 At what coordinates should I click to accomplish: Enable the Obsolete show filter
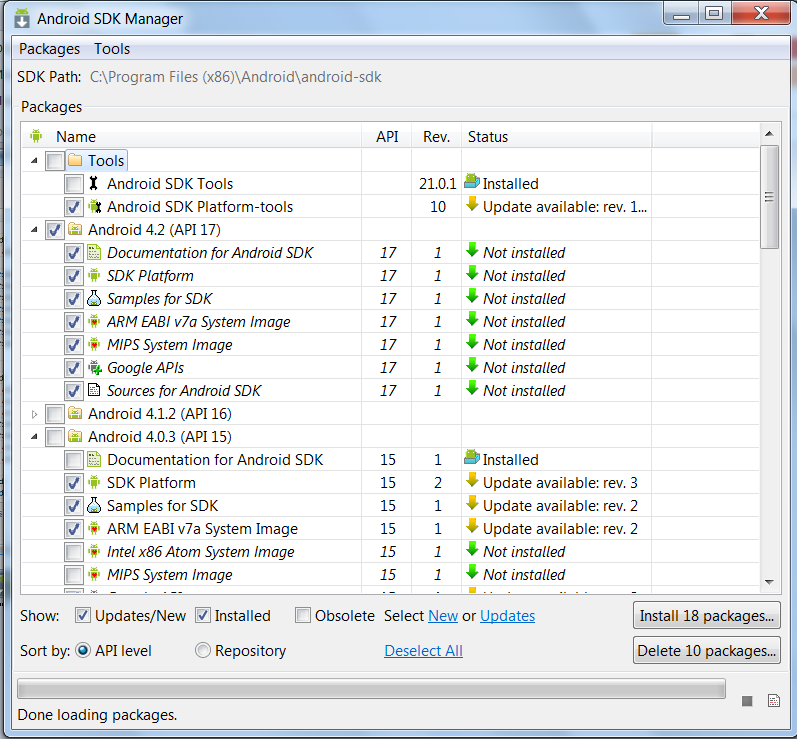(303, 615)
